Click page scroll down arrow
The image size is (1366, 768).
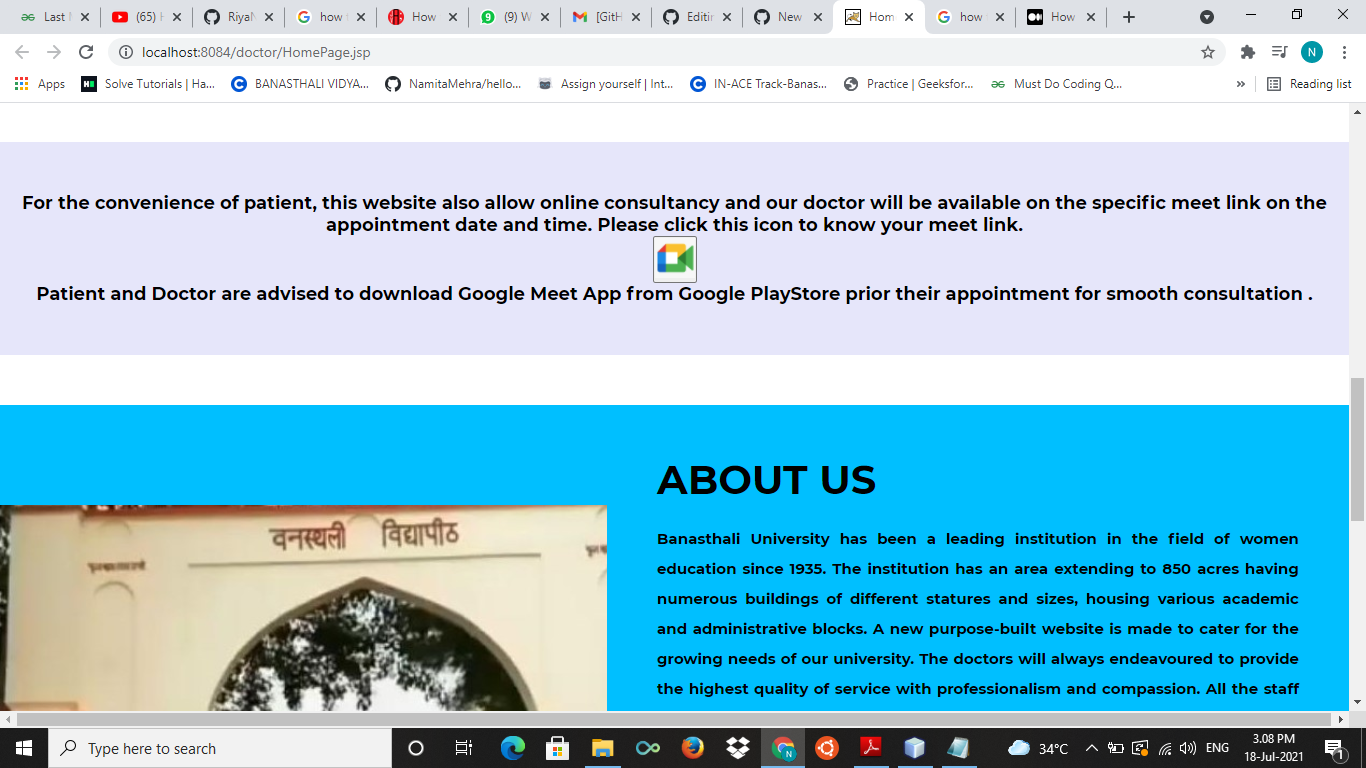1357,703
